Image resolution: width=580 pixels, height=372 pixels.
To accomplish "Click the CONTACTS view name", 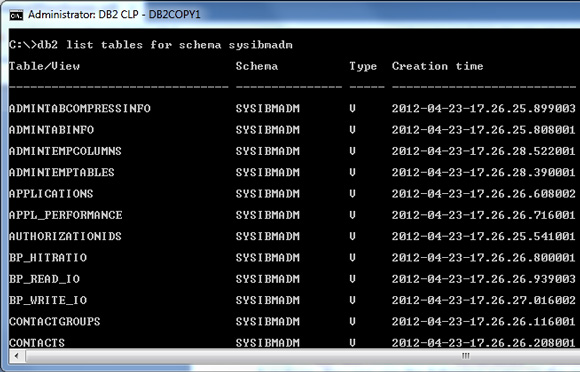I will click(x=37, y=343).
